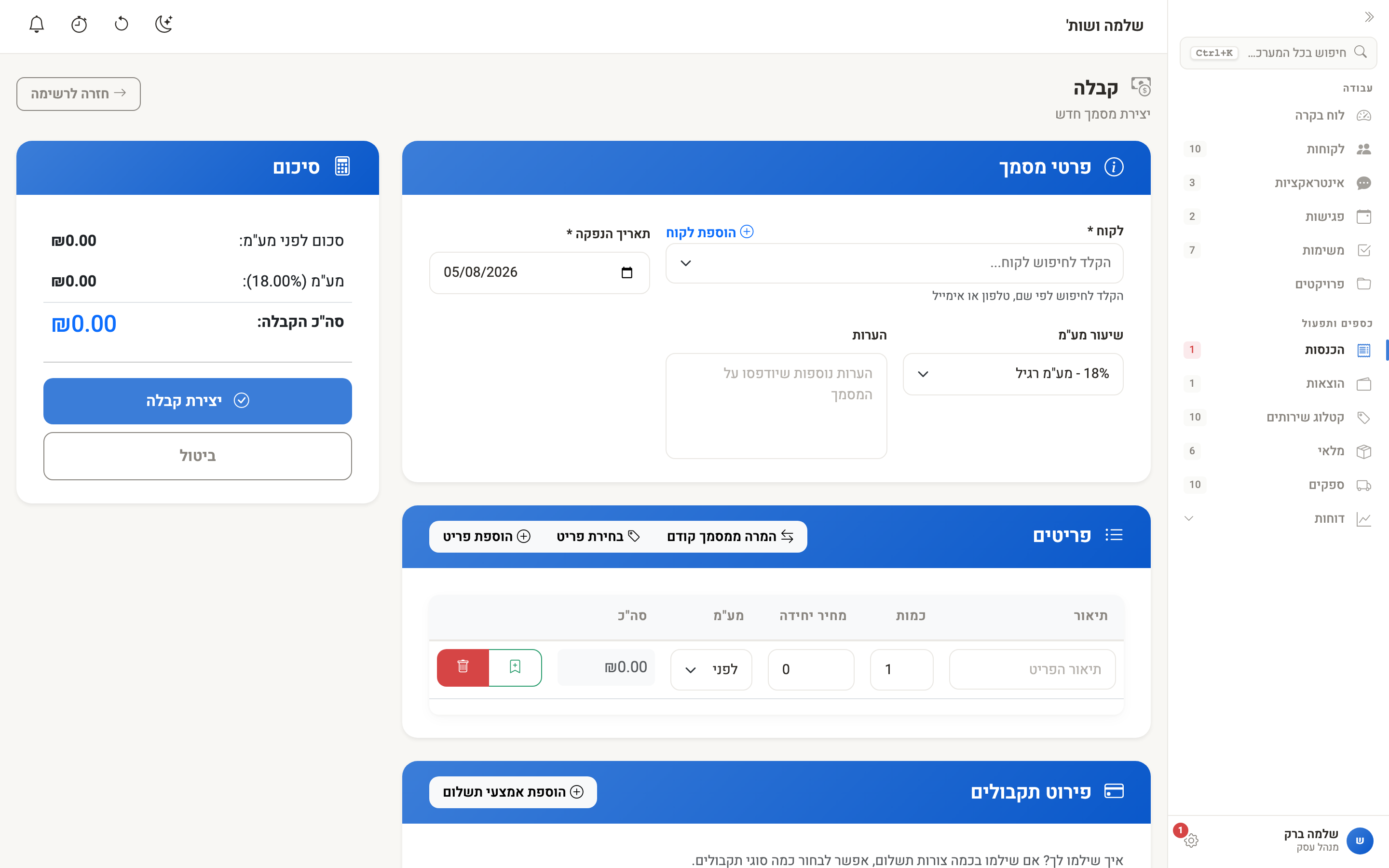Click the פרויקטים folder icon in sidebar
This screenshot has height=868, width=1389.
pyautogui.click(x=1364, y=284)
